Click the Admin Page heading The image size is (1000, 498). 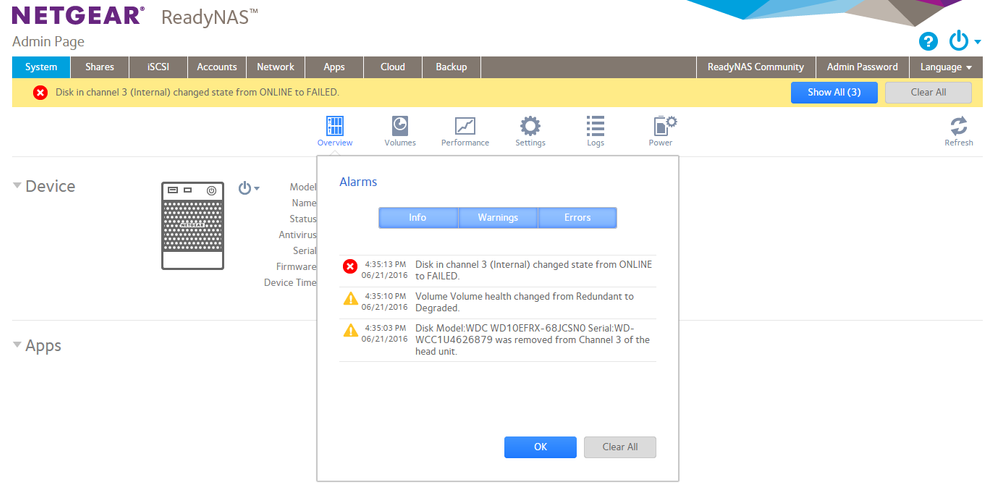(48, 42)
